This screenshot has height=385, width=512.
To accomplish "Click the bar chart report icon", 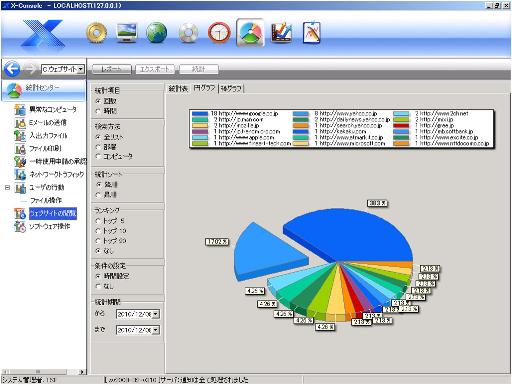I will pyautogui.click(x=282, y=33).
